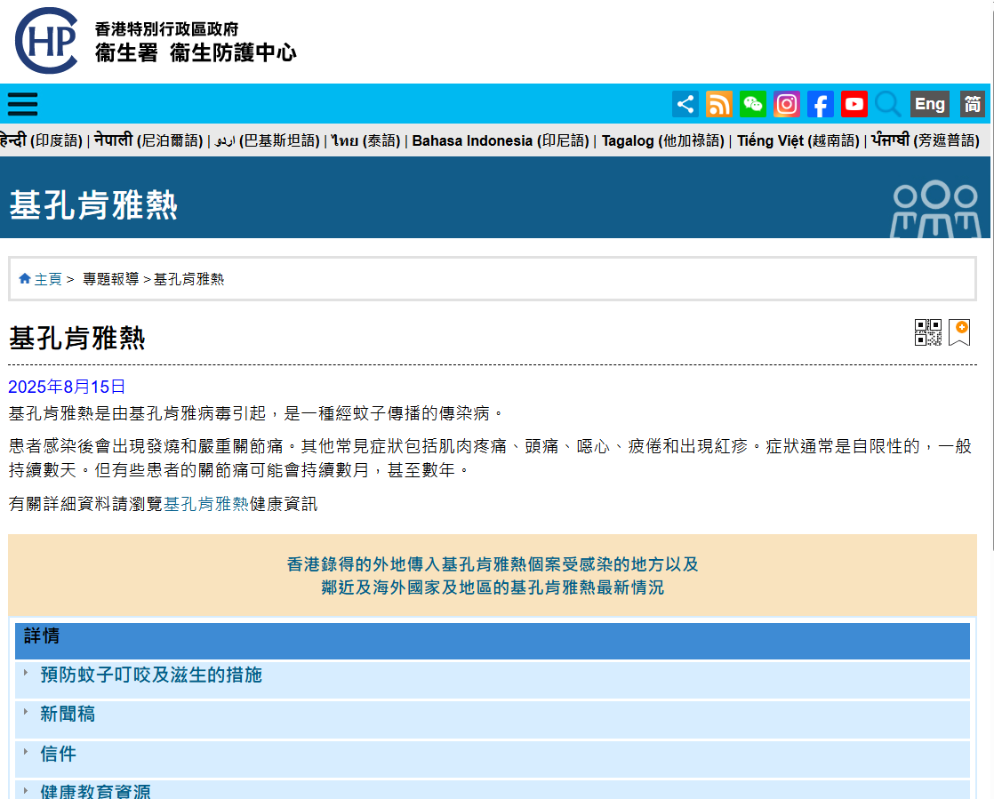Open the YouTube channel icon
Image resolution: width=994 pixels, height=799 pixels.
coord(854,104)
